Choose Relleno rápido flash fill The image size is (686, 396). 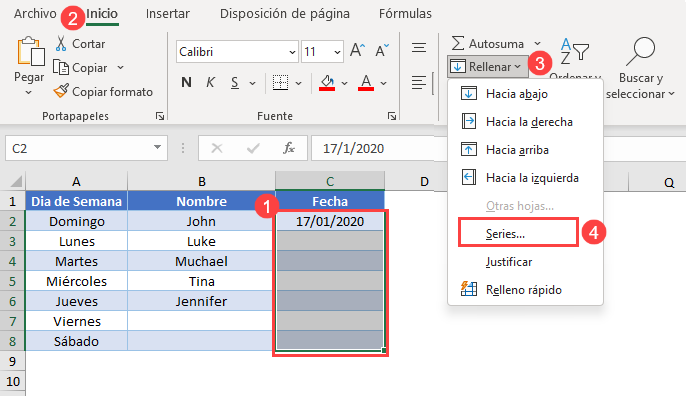coord(525,290)
